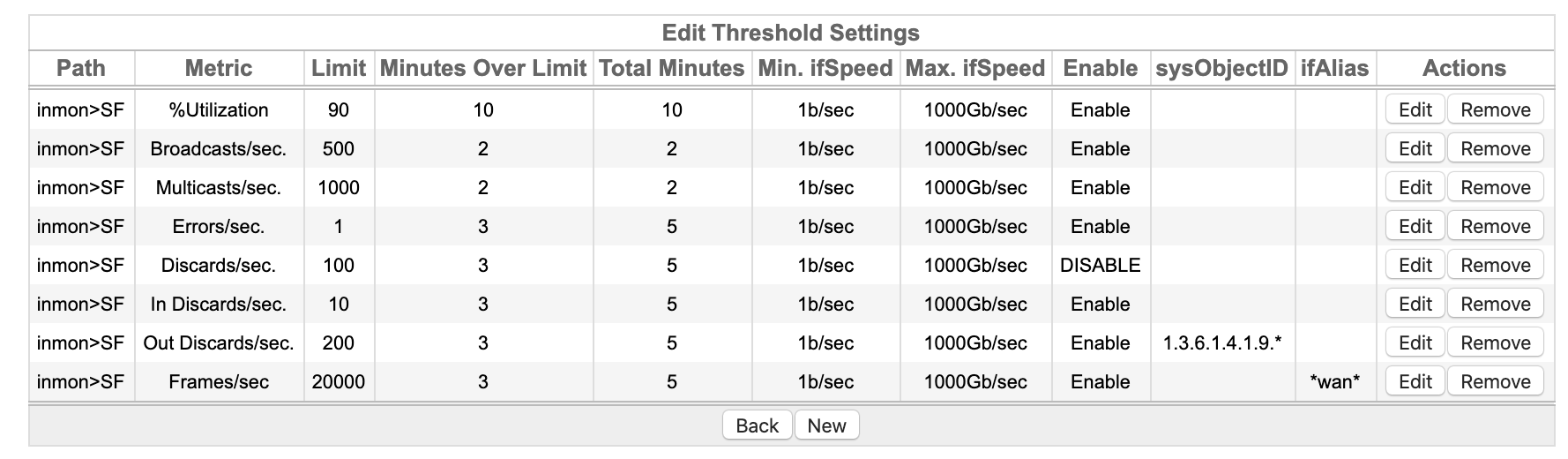Viewport: 1568px width, 459px height.
Task: Edit the disabled Discards/sec. threshold
Action: click(x=1415, y=265)
